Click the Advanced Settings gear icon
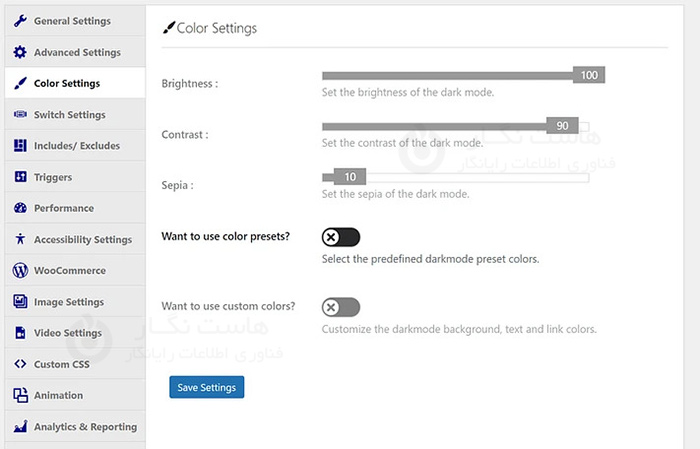This screenshot has height=449, width=700. pos(20,52)
